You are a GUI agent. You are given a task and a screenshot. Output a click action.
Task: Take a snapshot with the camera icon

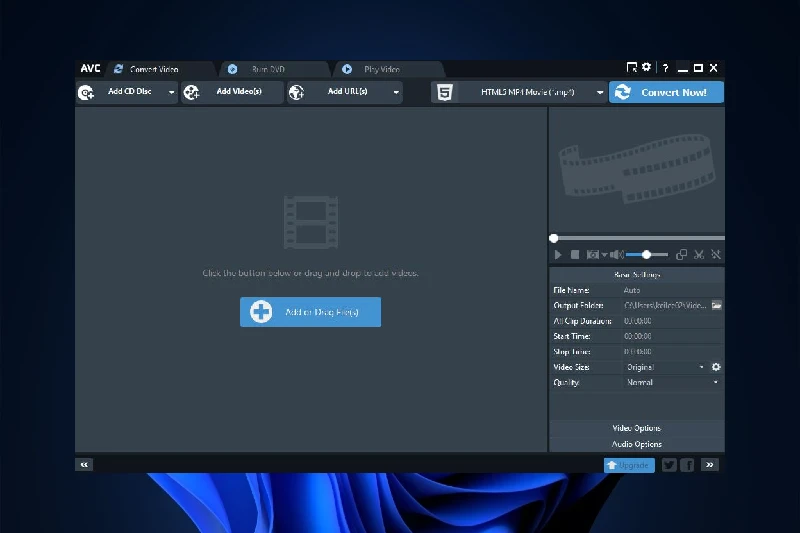(592, 255)
